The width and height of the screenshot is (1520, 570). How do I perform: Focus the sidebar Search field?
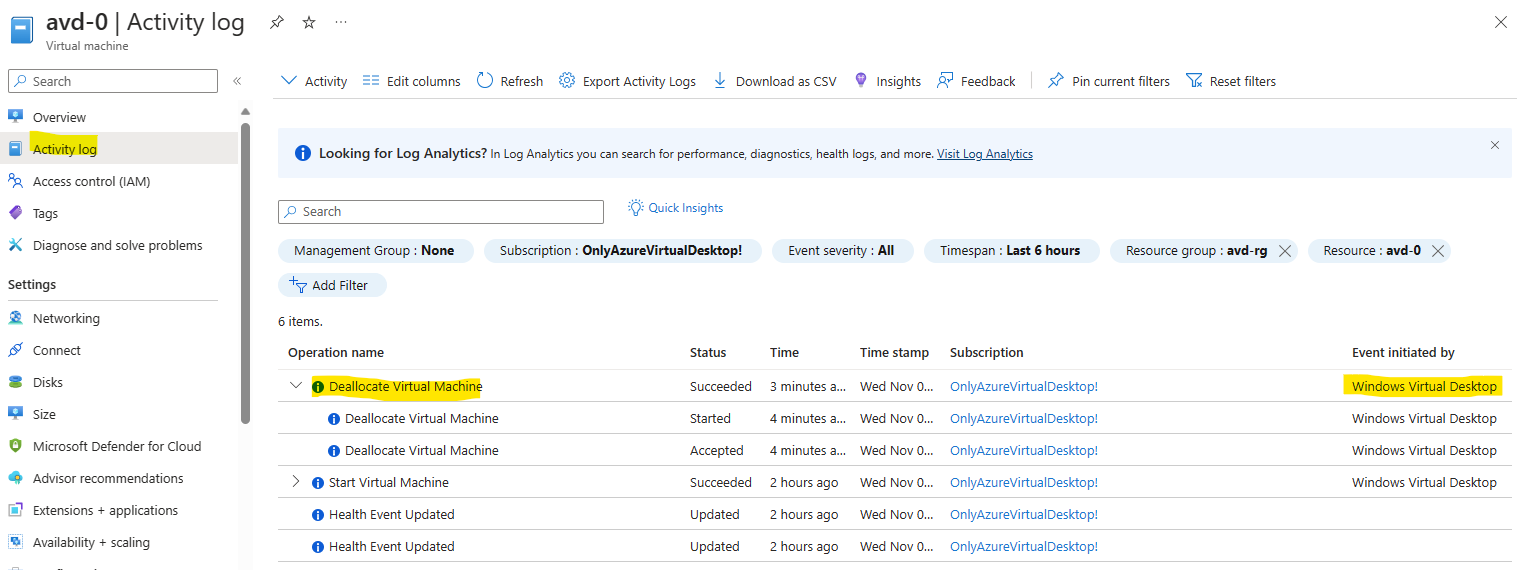click(112, 81)
